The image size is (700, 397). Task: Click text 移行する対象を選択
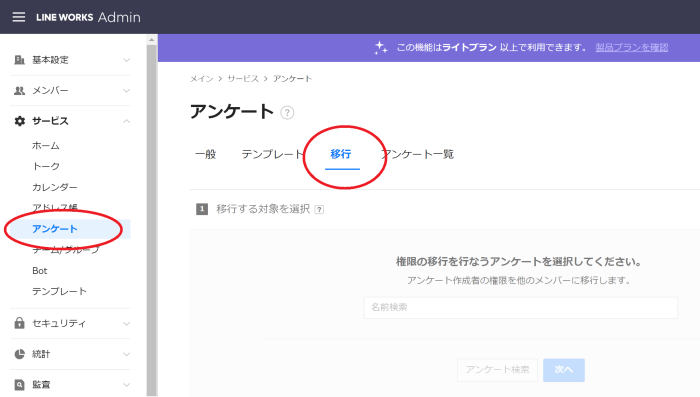pos(263,209)
